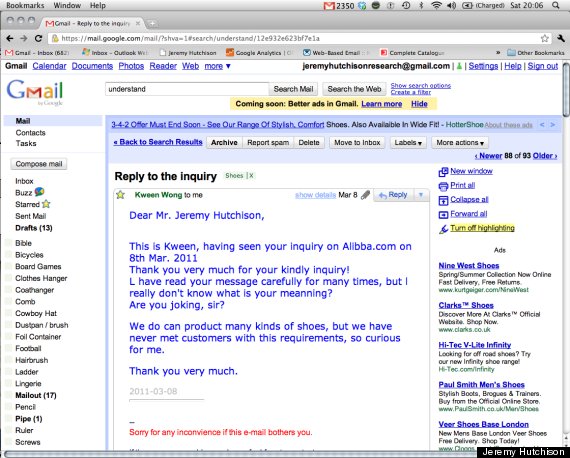570x458 pixels.
Task: Open the Drafts (13) folder
Action: click(x=33, y=228)
